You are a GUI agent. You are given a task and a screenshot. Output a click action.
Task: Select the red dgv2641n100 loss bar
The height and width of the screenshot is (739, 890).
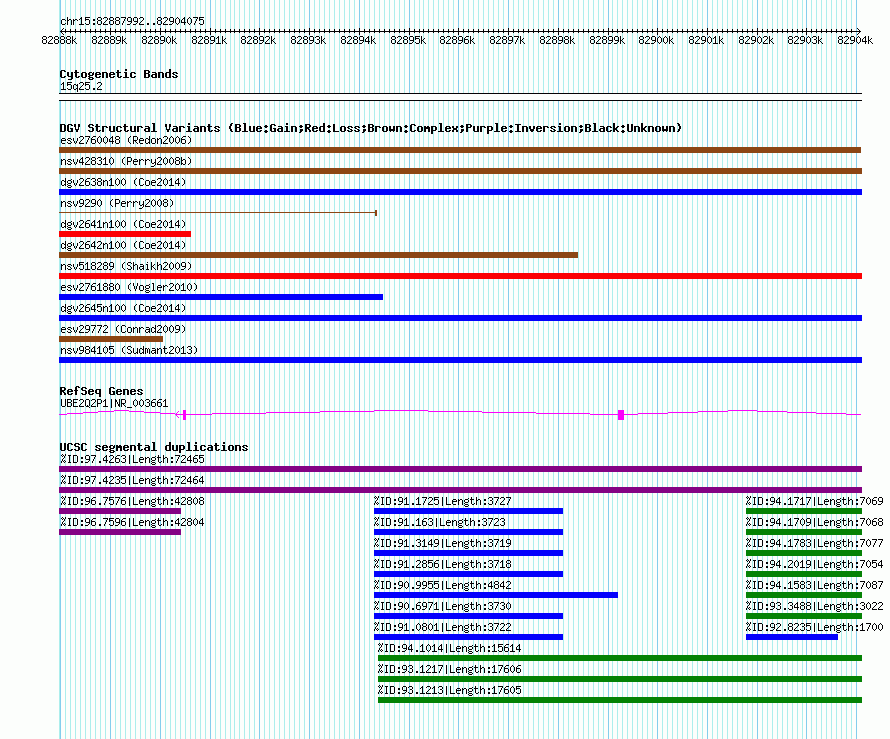pyautogui.click(x=125, y=234)
